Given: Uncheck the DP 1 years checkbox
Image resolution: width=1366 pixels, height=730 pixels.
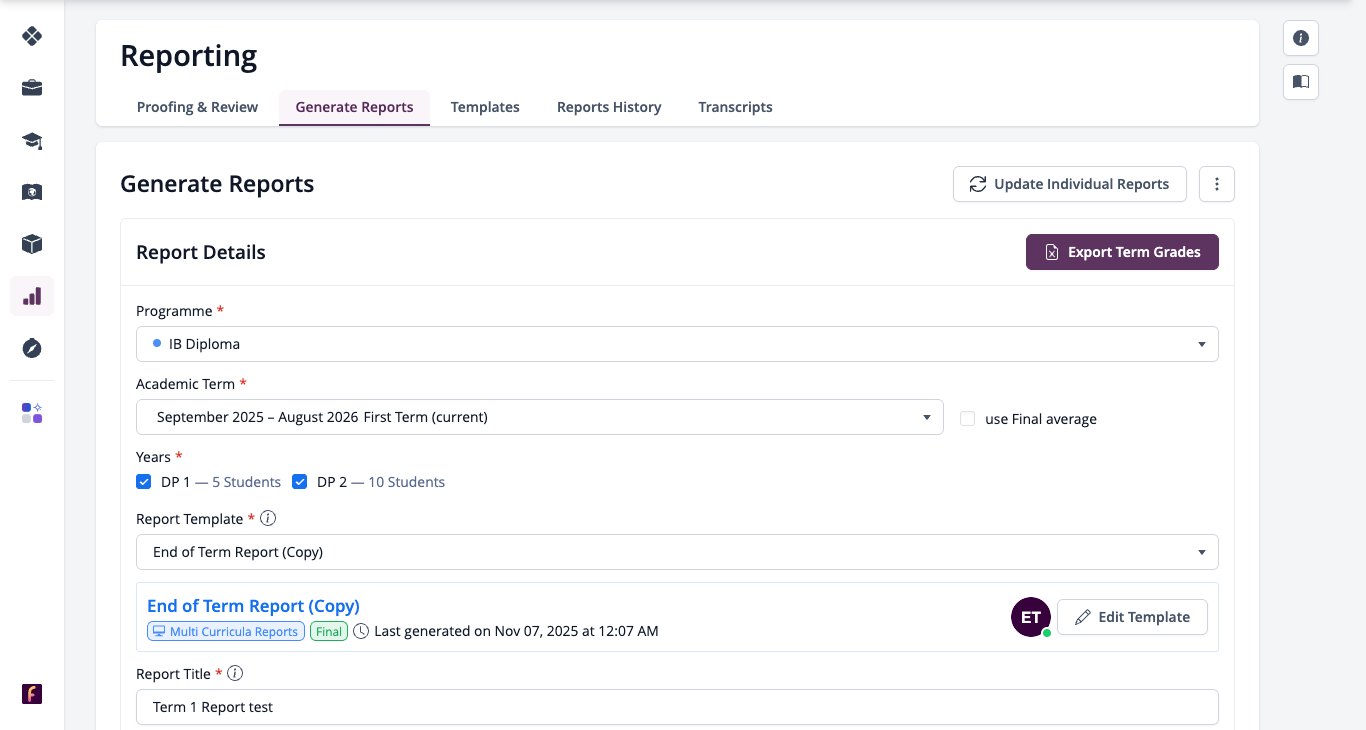Looking at the screenshot, I should [x=144, y=482].
